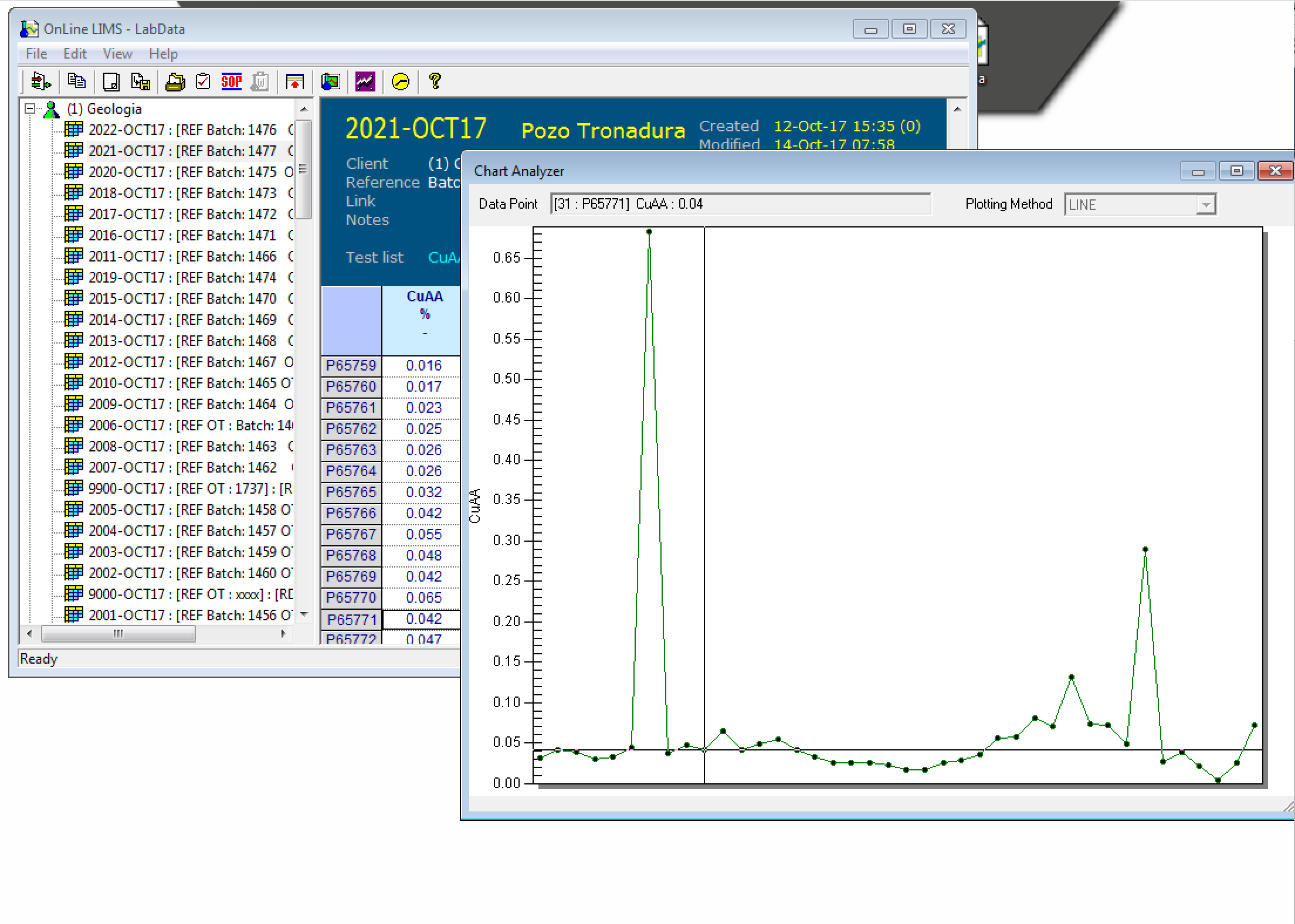
Task: Collapse the (1) Geologia tree node
Action: coord(30,108)
